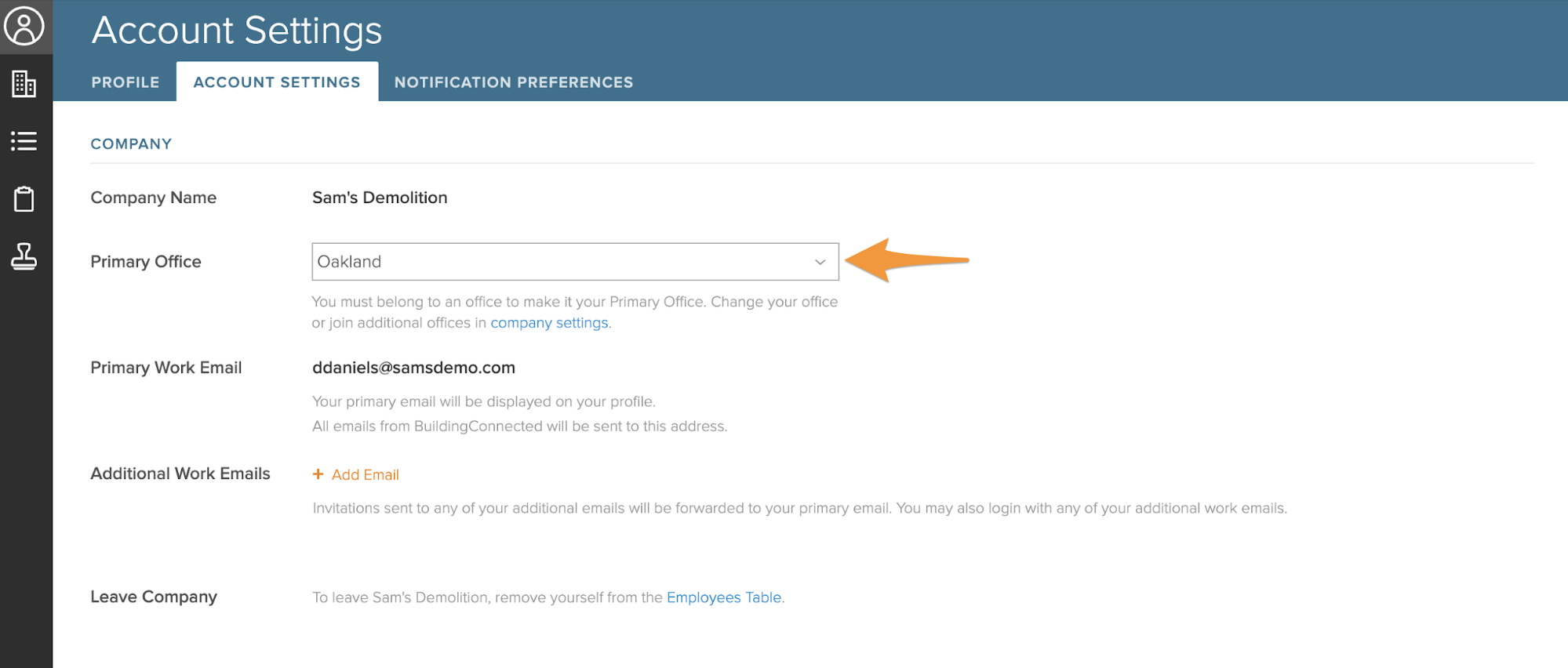
Task: Go to the Notification Preferences tab
Action: click(x=514, y=82)
